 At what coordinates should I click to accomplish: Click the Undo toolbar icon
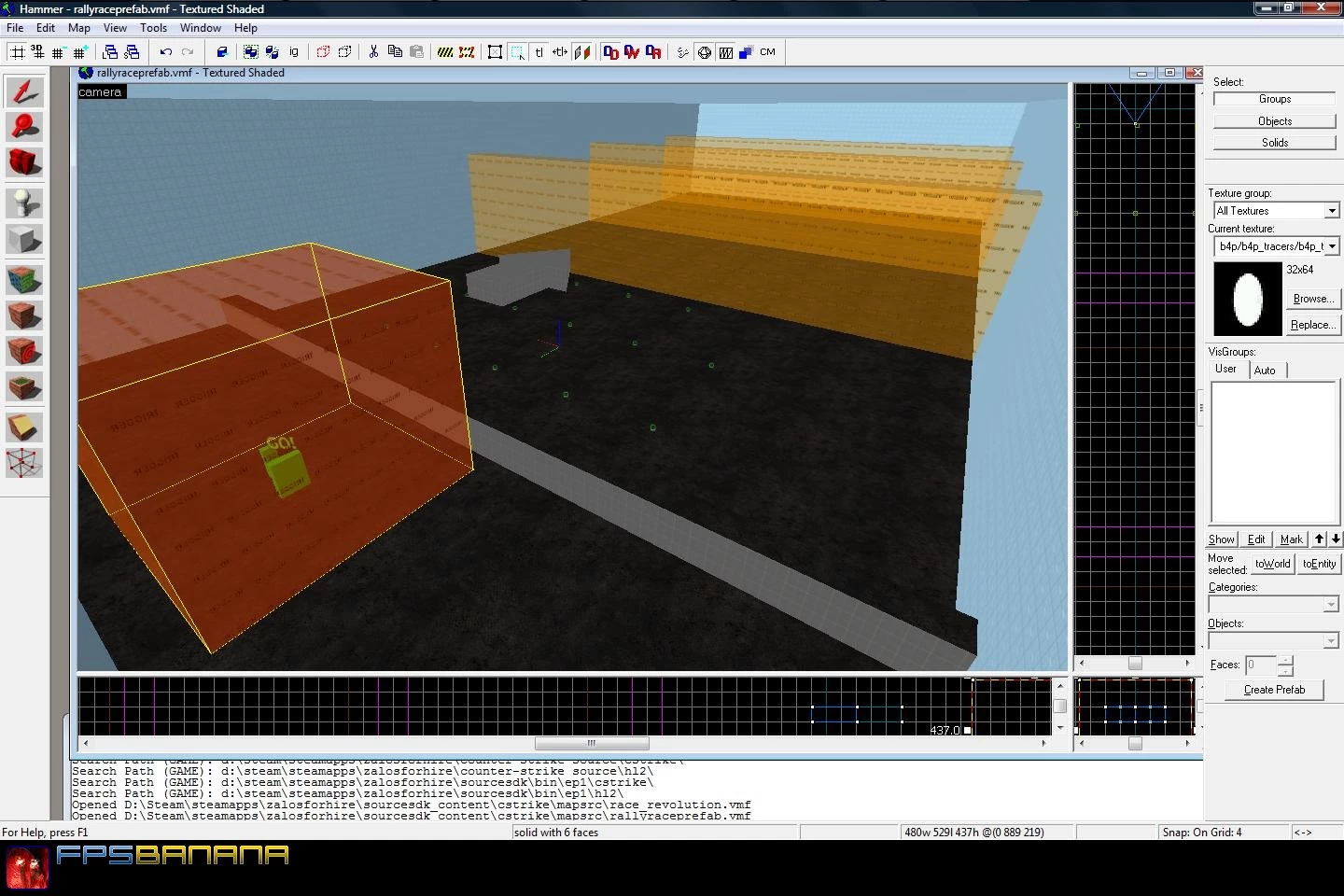pyautogui.click(x=166, y=52)
